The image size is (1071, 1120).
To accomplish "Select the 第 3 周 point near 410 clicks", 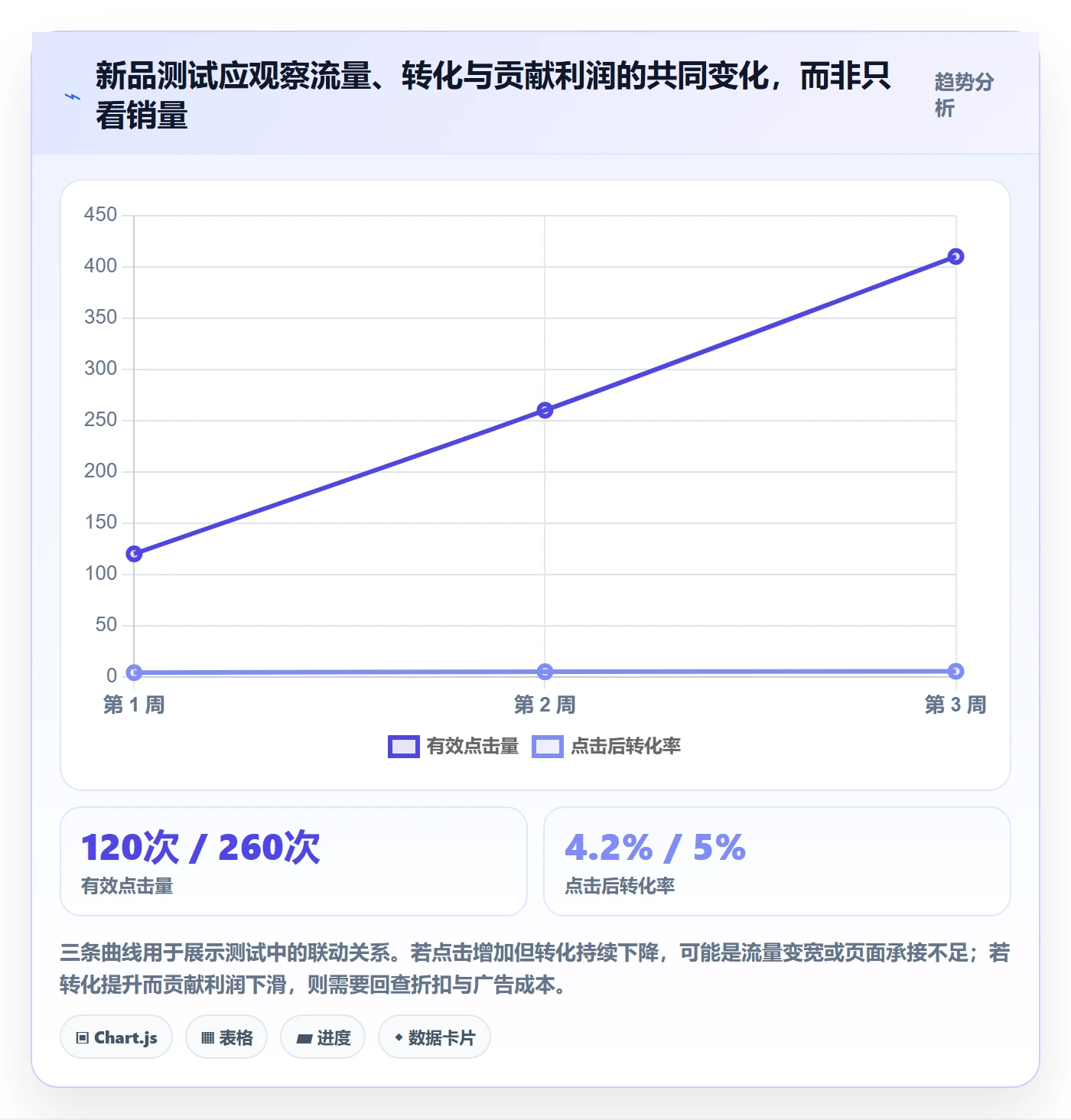I will [x=955, y=256].
